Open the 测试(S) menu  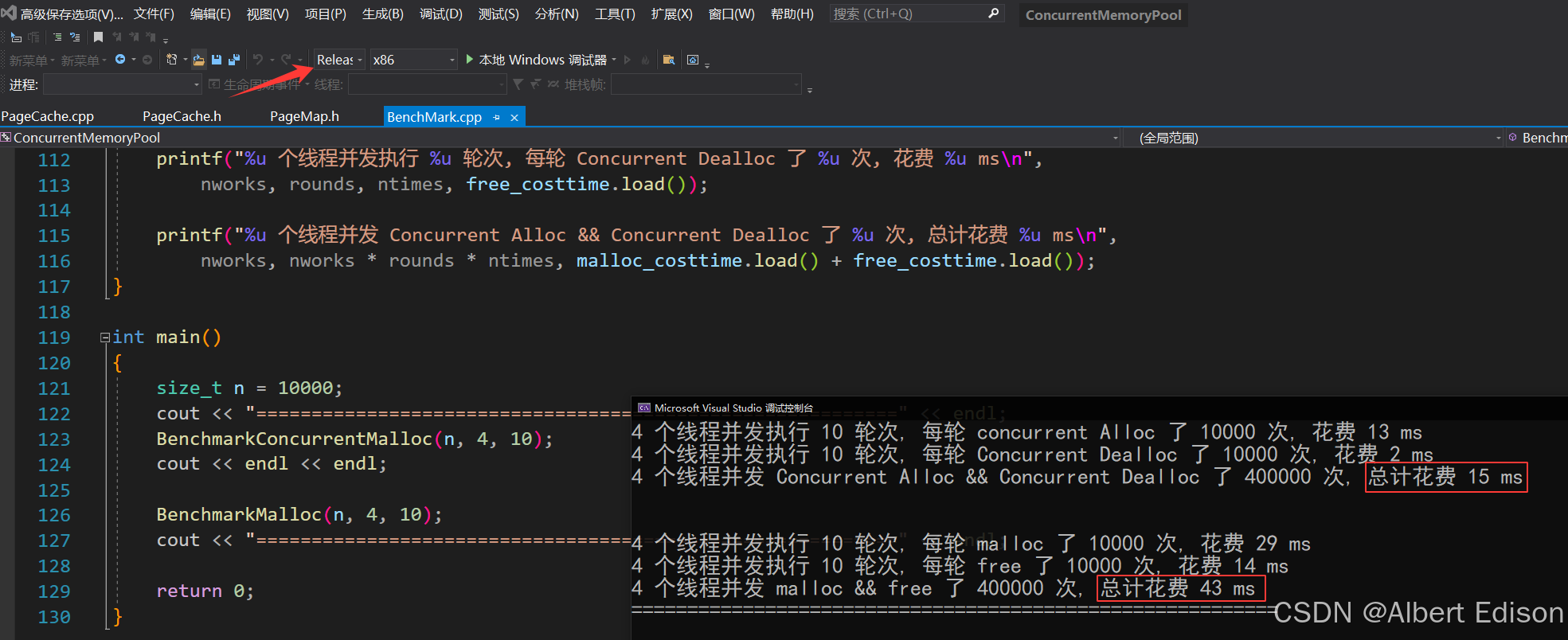click(x=499, y=14)
